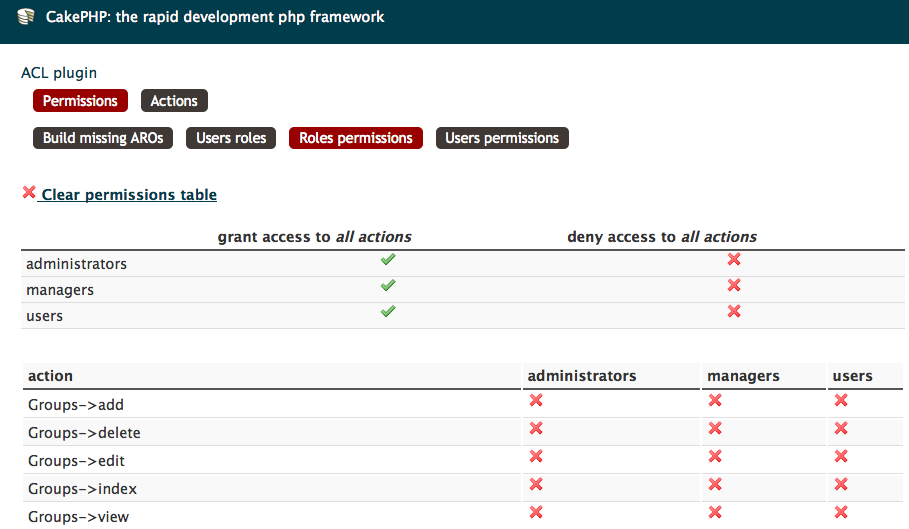This screenshot has width=909, height=529.
Task: Click the Groups->delete action text
Action: coord(84,432)
